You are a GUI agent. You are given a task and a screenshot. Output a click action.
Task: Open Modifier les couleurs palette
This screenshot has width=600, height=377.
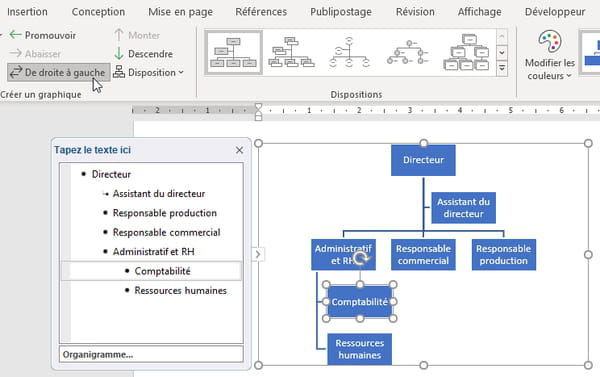[x=550, y=55]
